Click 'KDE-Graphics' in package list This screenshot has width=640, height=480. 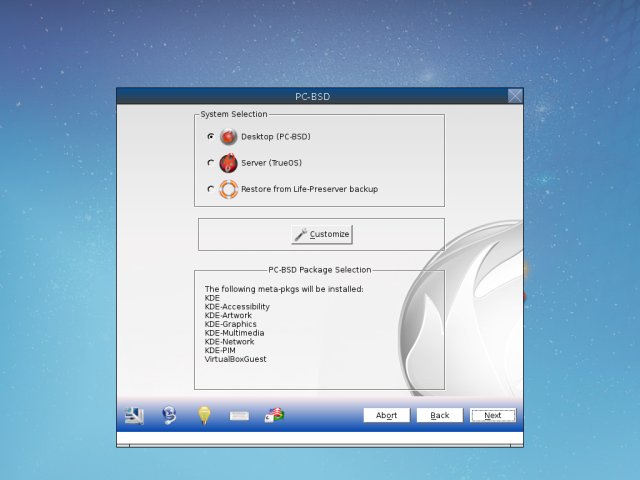(231, 324)
